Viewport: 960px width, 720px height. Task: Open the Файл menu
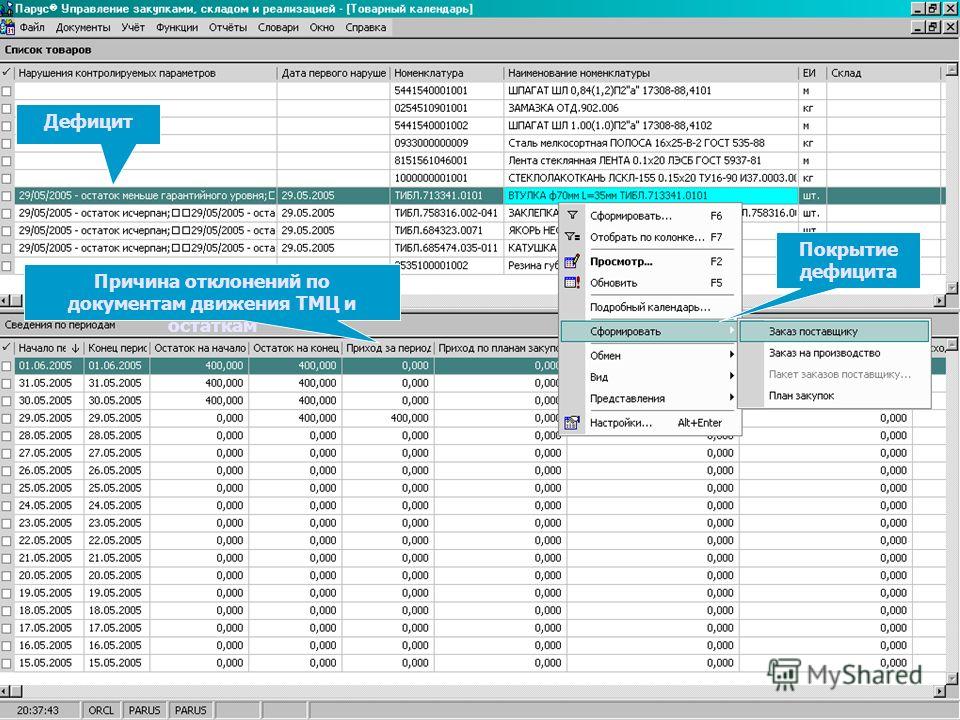(32, 28)
